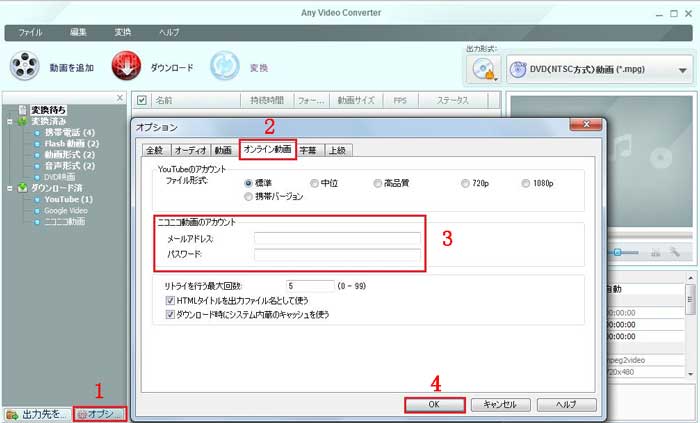
Task: Switch to the 上級 tab
Action: [338, 150]
